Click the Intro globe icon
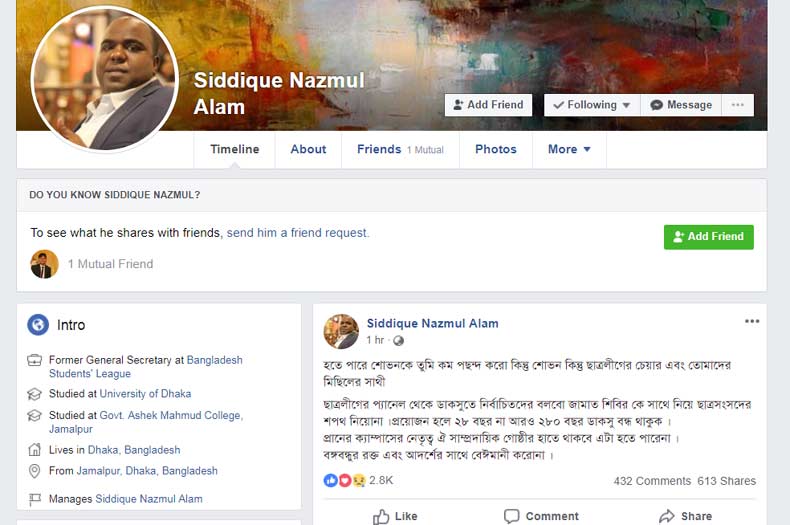Viewport: 790px width, 525px height. [x=38, y=325]
